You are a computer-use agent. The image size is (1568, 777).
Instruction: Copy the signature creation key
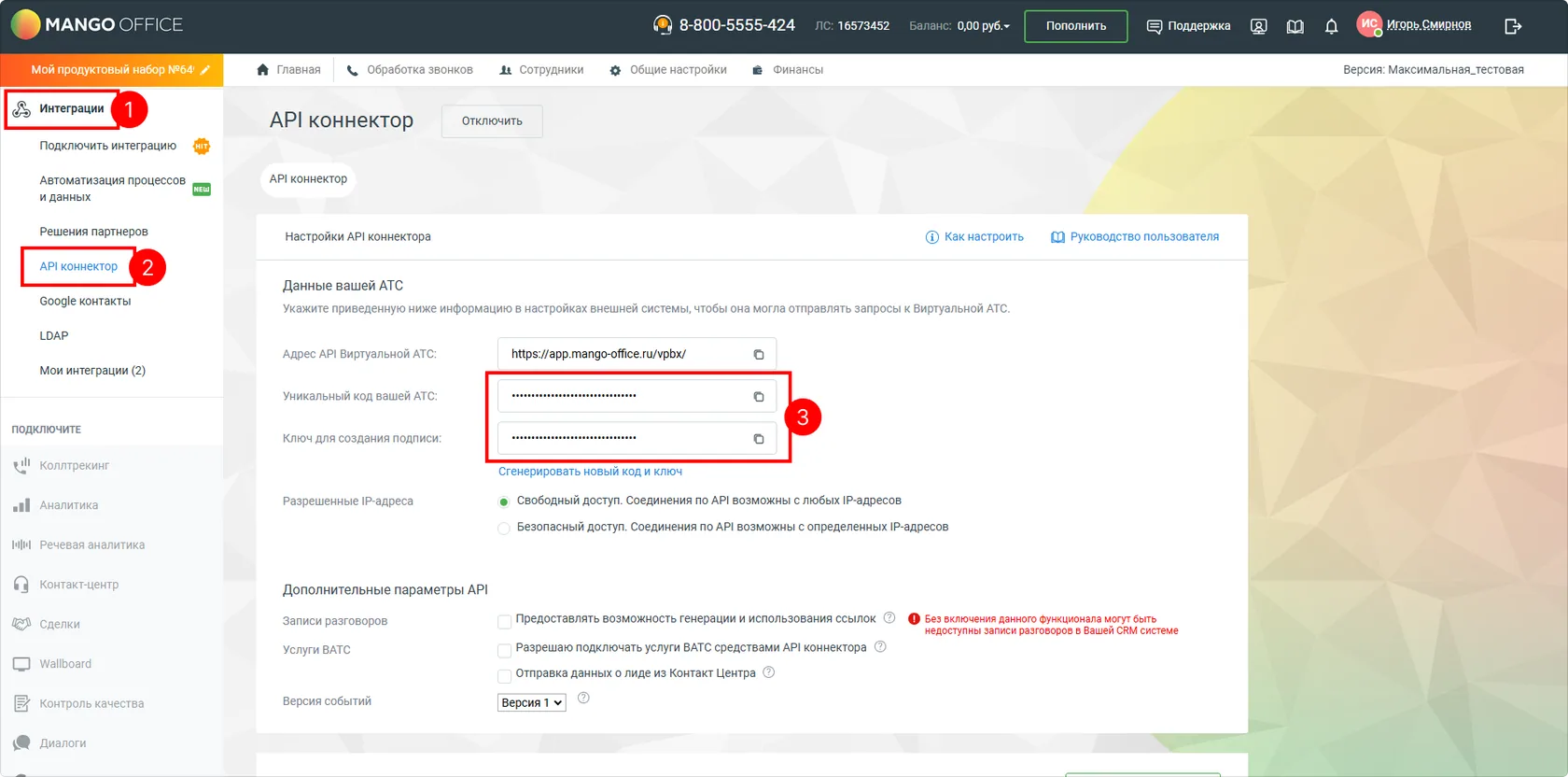click(x=759, y=438)
